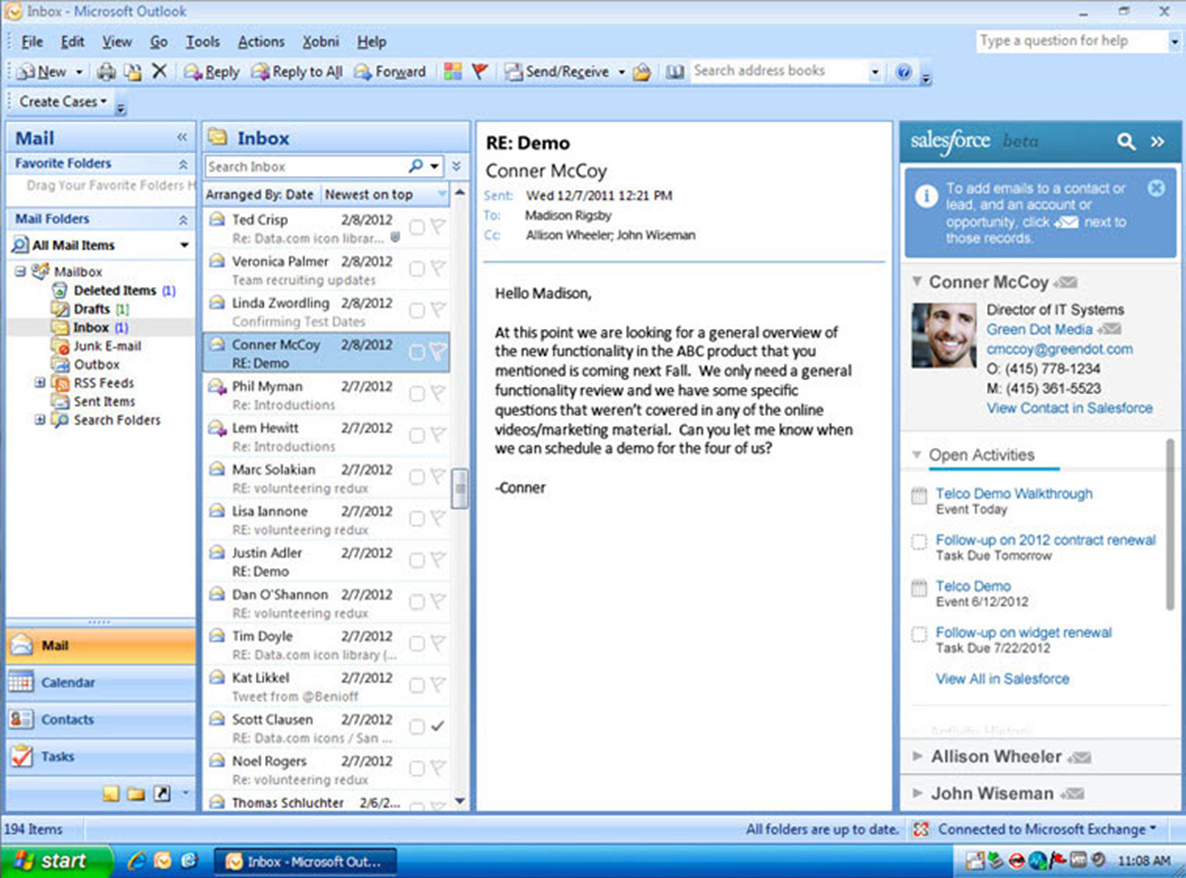Image resolution: width=1186 pixels, height=878 pixels.
Task: Click the blue Help question mark icon
Action: point(904,72)
